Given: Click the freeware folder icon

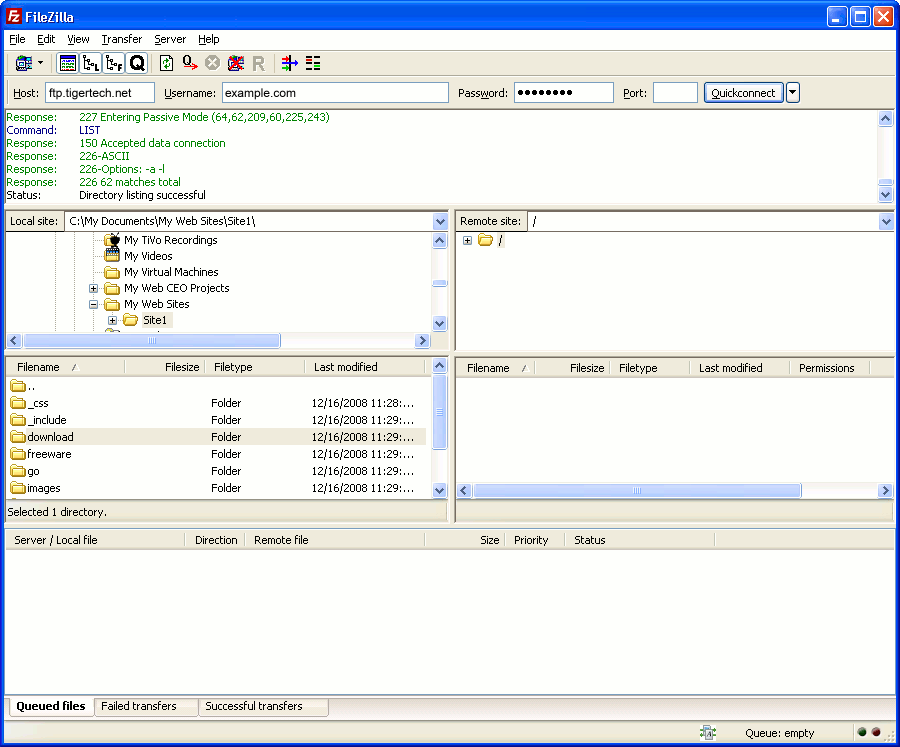Looking at the screenshot, I should pyautogui.click(x=18, y=454).
